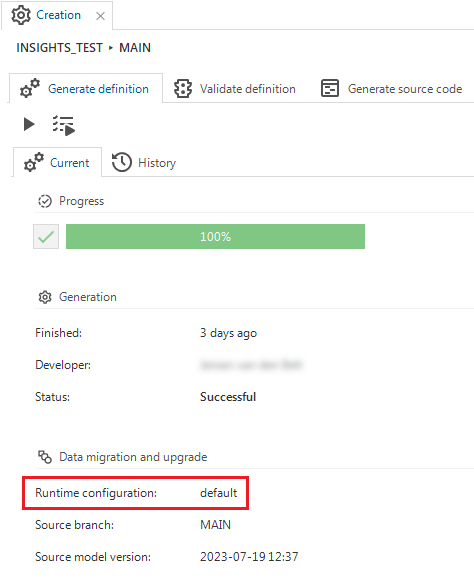This screenshot has width=474, height=582.
Task: Click the Data migration and upgrade icon
Action: [45, 457]
